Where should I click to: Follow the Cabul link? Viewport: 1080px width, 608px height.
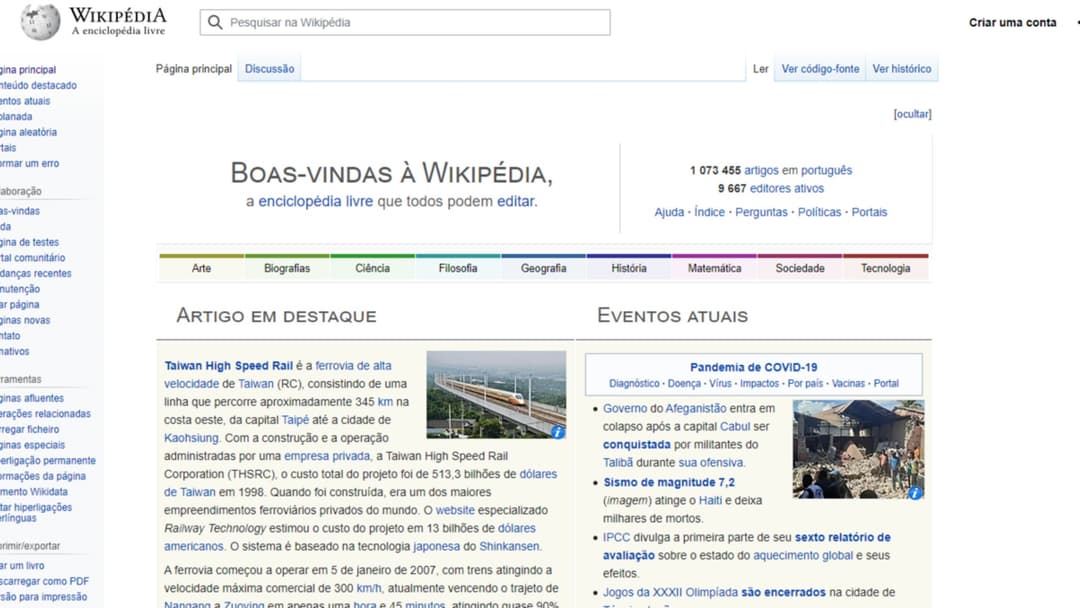(735, 426)
